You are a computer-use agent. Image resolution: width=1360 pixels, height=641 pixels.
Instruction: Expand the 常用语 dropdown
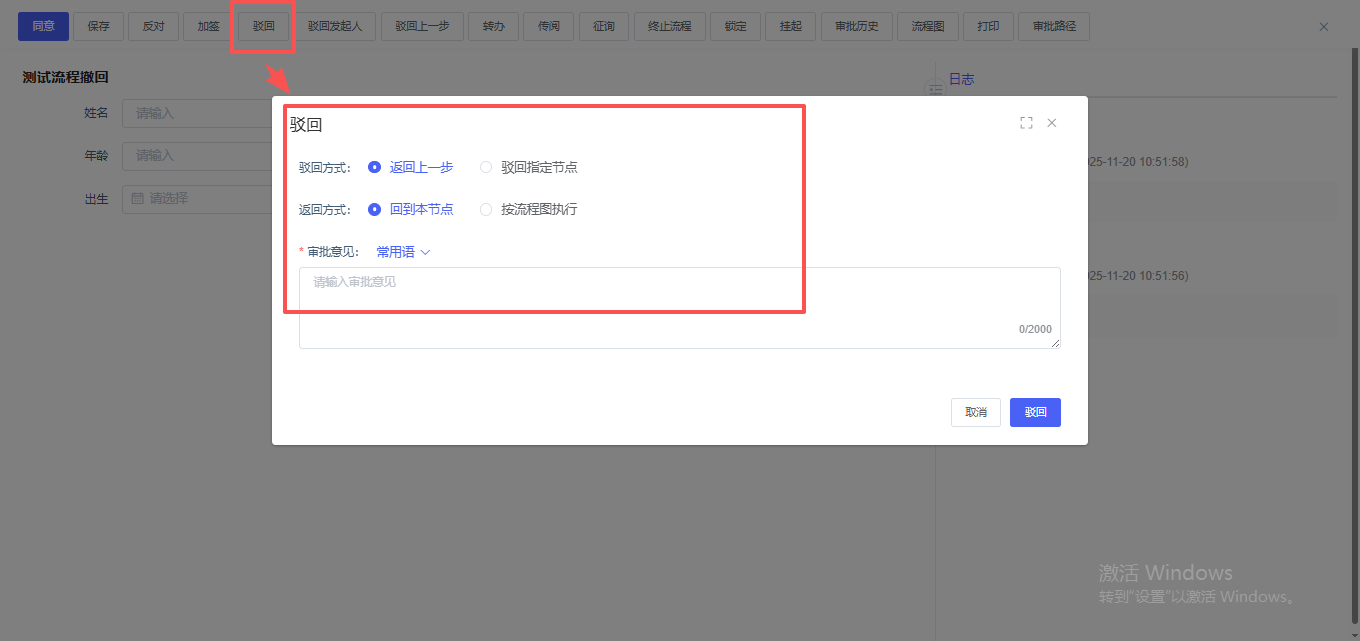(403, 252)
